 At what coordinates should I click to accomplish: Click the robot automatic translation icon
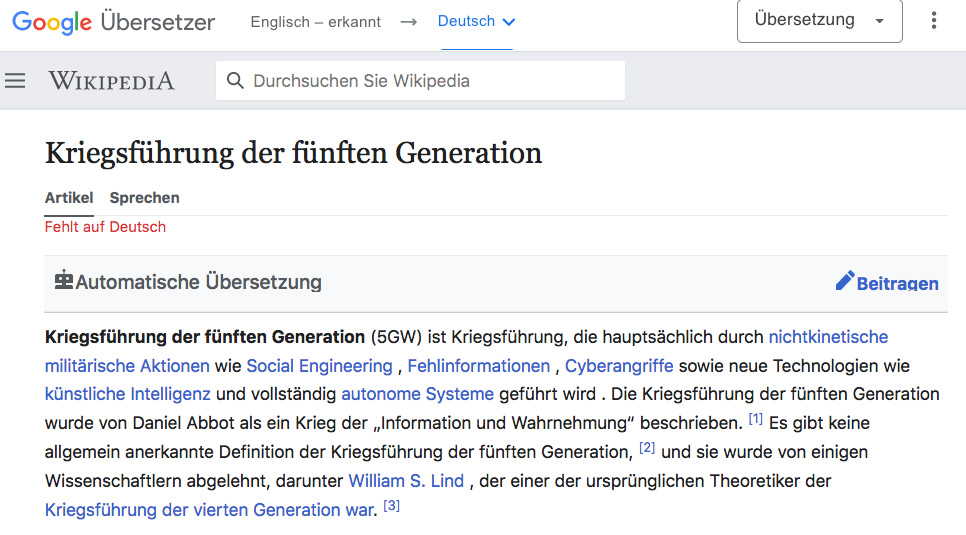[x=64, y=281]
